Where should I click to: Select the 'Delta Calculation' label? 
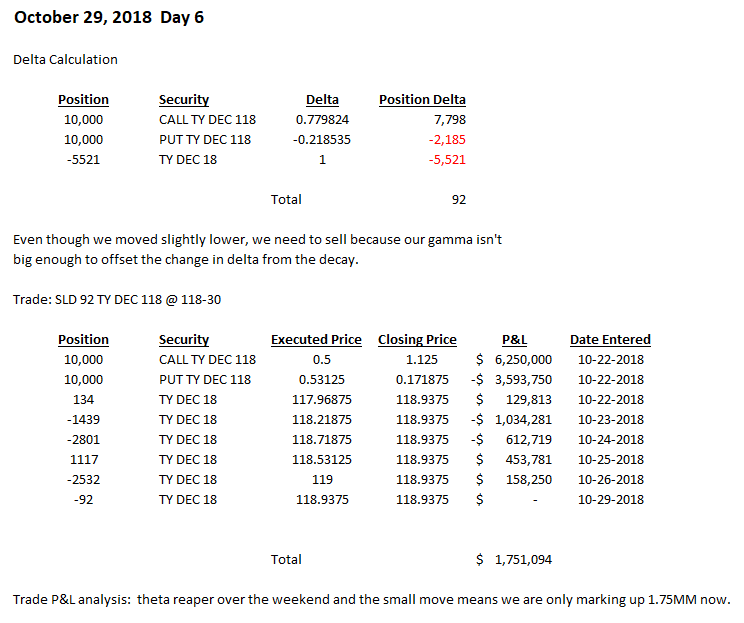click(x=65, y=59)
